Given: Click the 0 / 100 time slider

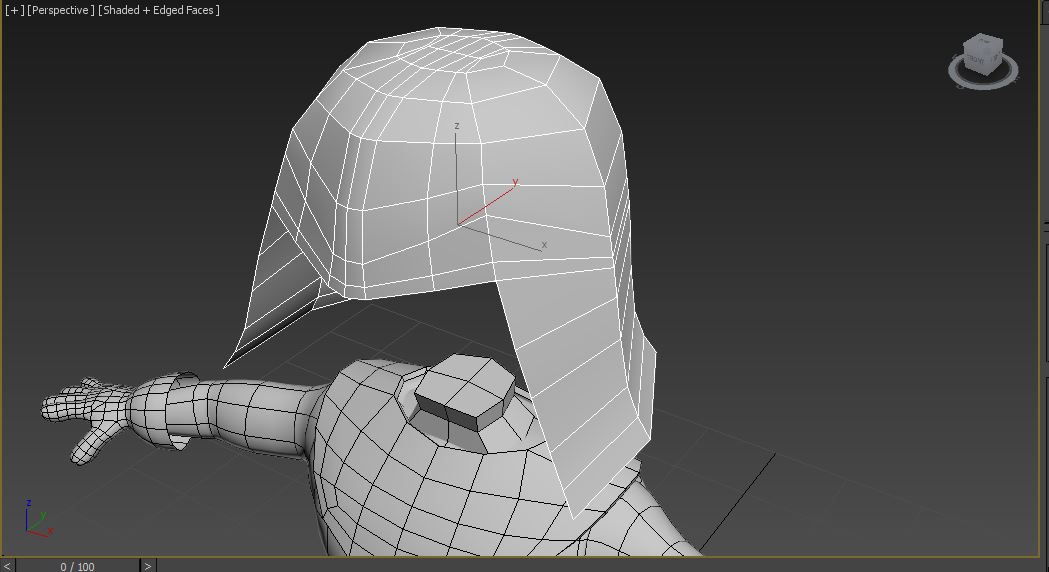Looking at the screenshot, I should click(77, 566).
